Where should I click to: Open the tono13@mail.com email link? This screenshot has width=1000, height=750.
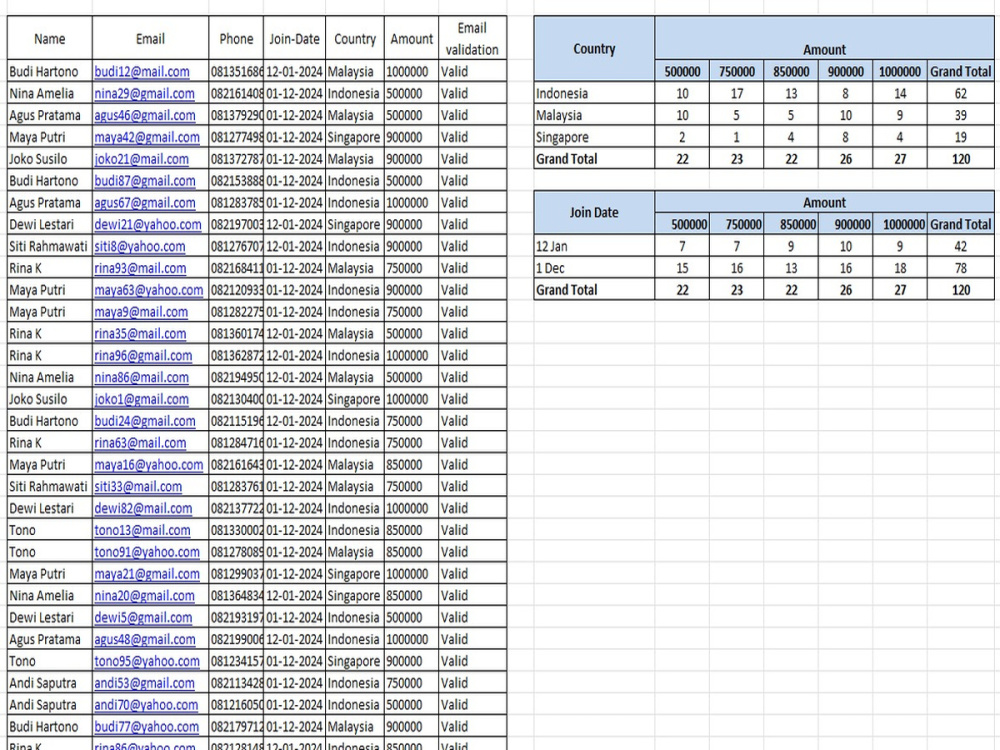click(142, 530)
